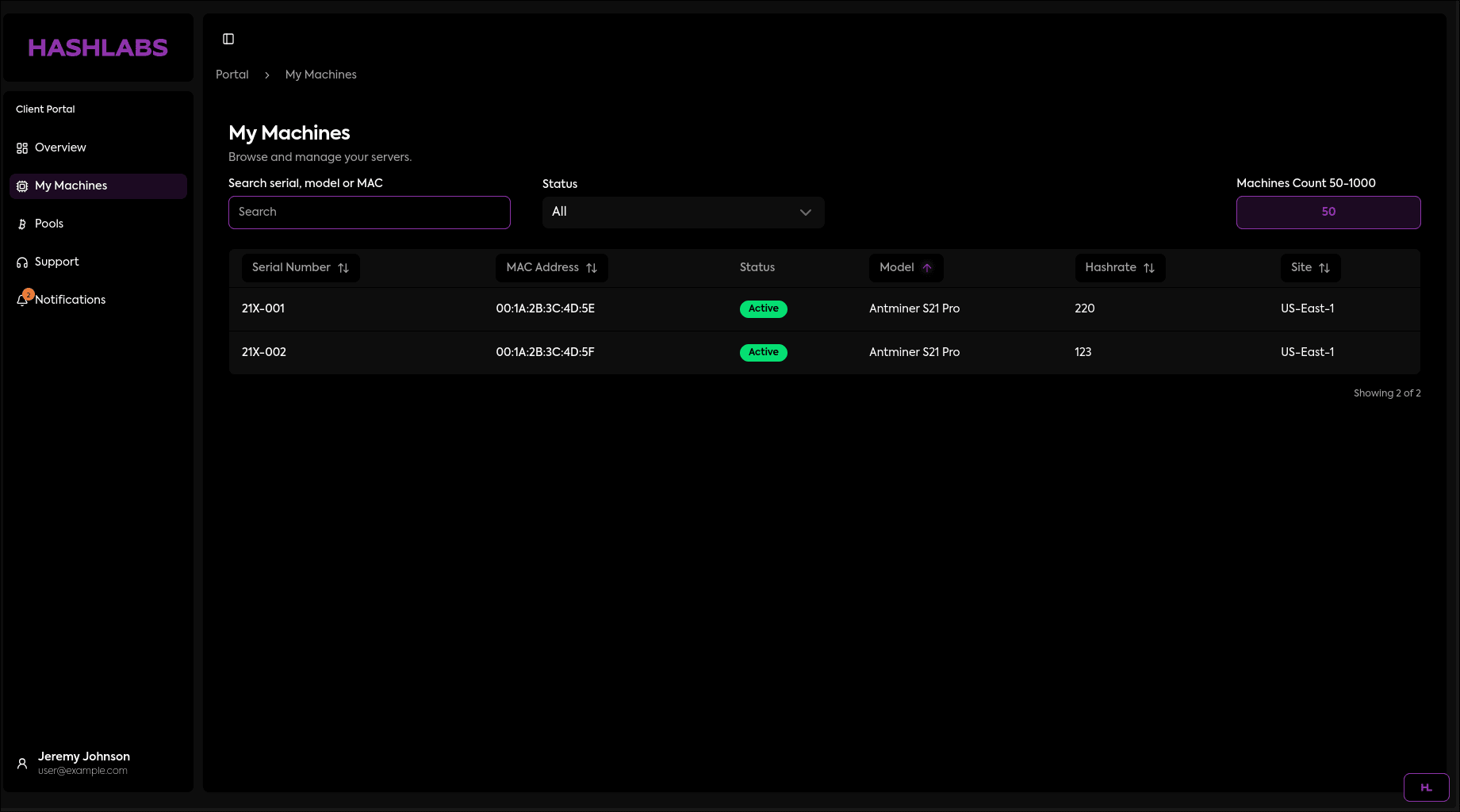The width and height of the screenshot is (1460, 812).
Task: Select the Support headphones icon
Action: [21, 262]
